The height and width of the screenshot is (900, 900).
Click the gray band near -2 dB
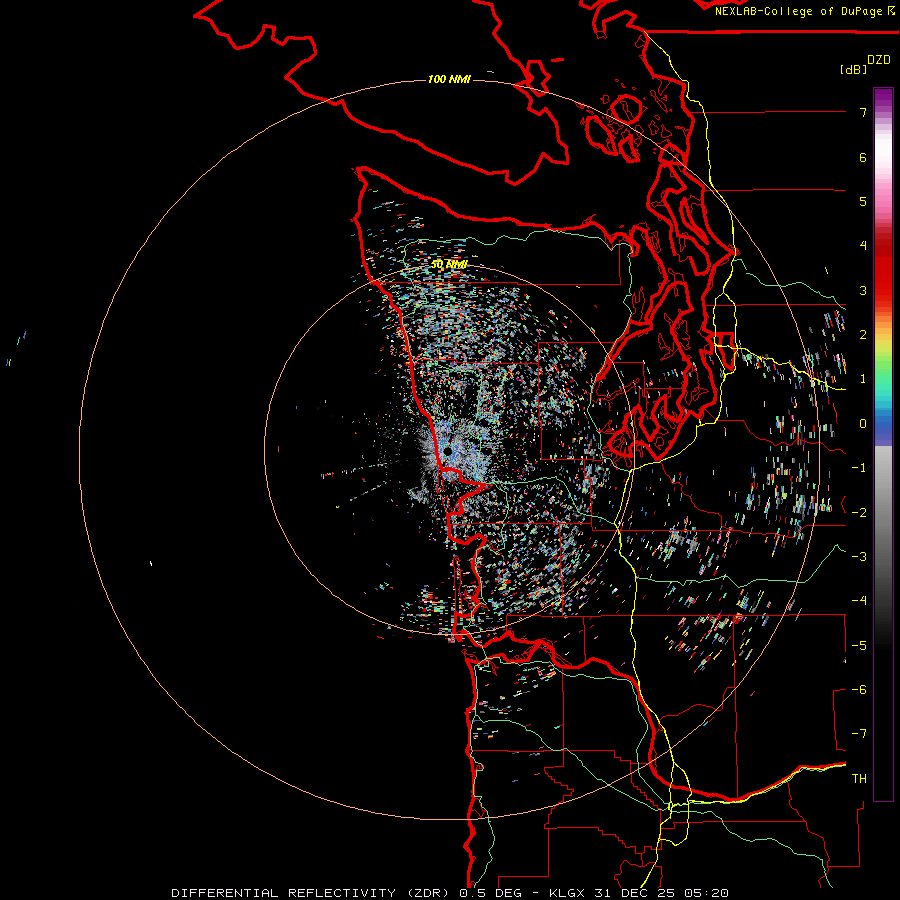883,512
